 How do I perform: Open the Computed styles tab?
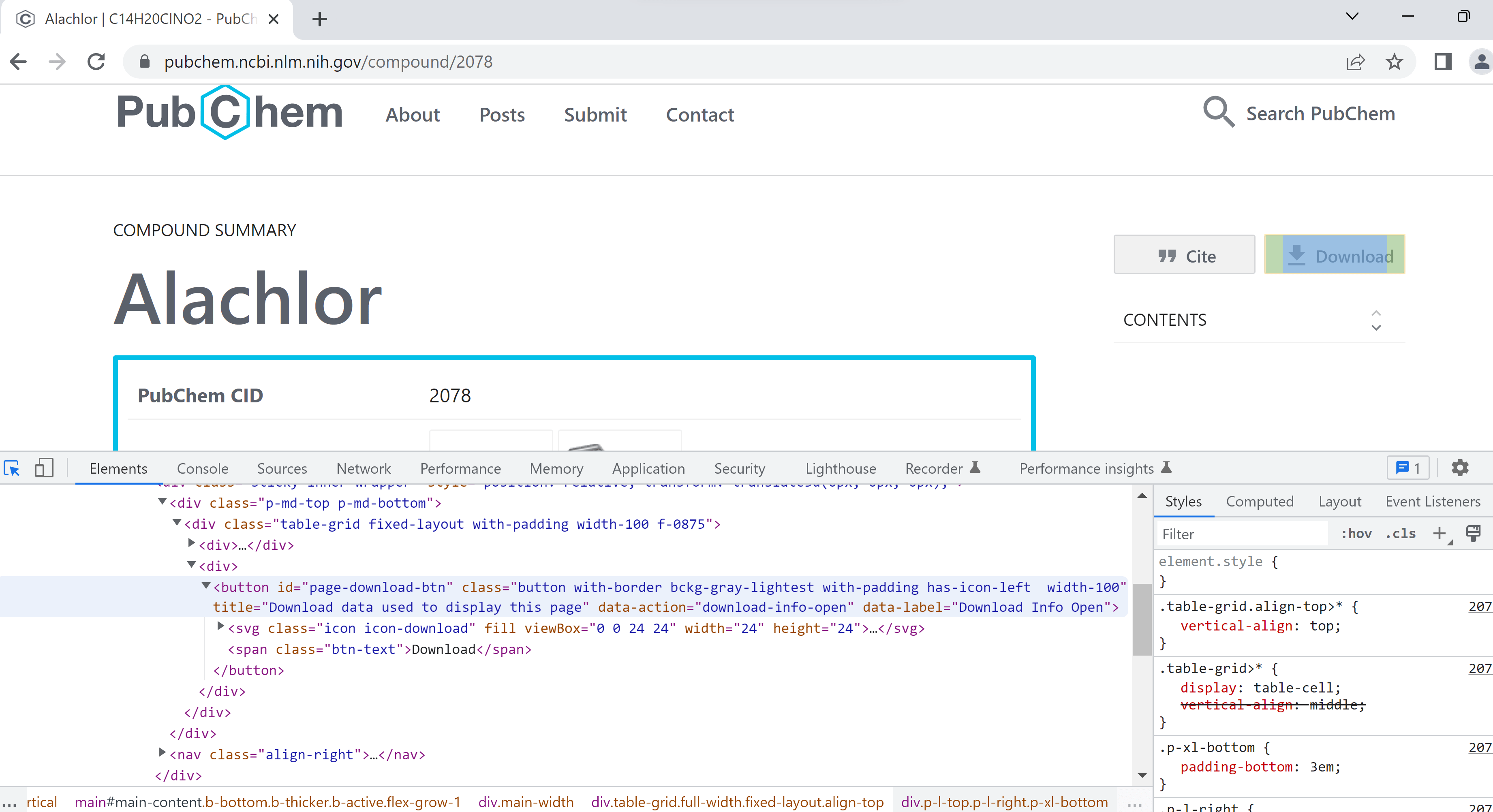1260,501
